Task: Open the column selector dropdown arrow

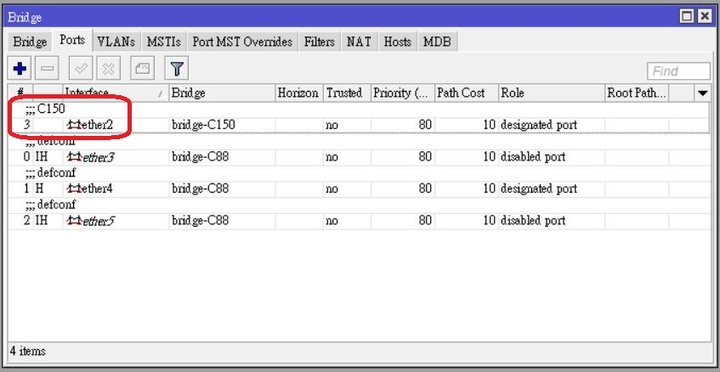Action: [x=703, y=93]
